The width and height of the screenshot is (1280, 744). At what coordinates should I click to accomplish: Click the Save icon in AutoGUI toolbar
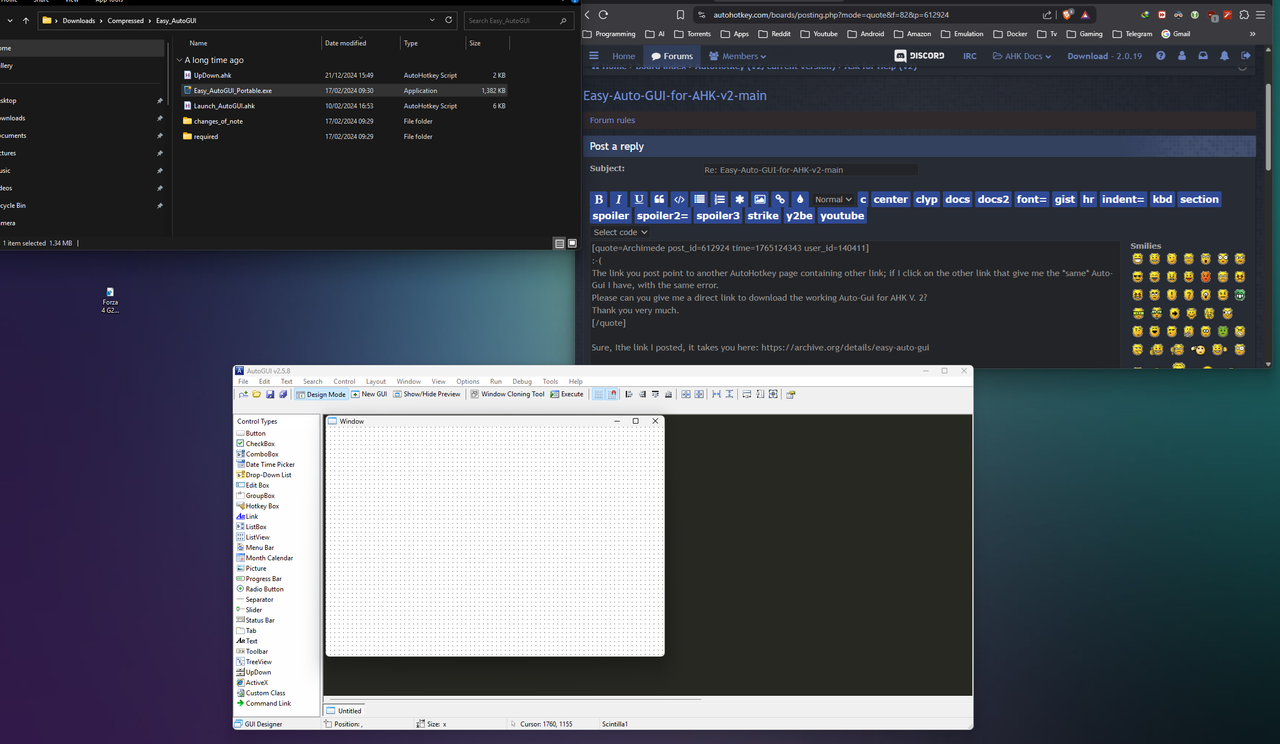pyautogui.click(x=270, y=394)
